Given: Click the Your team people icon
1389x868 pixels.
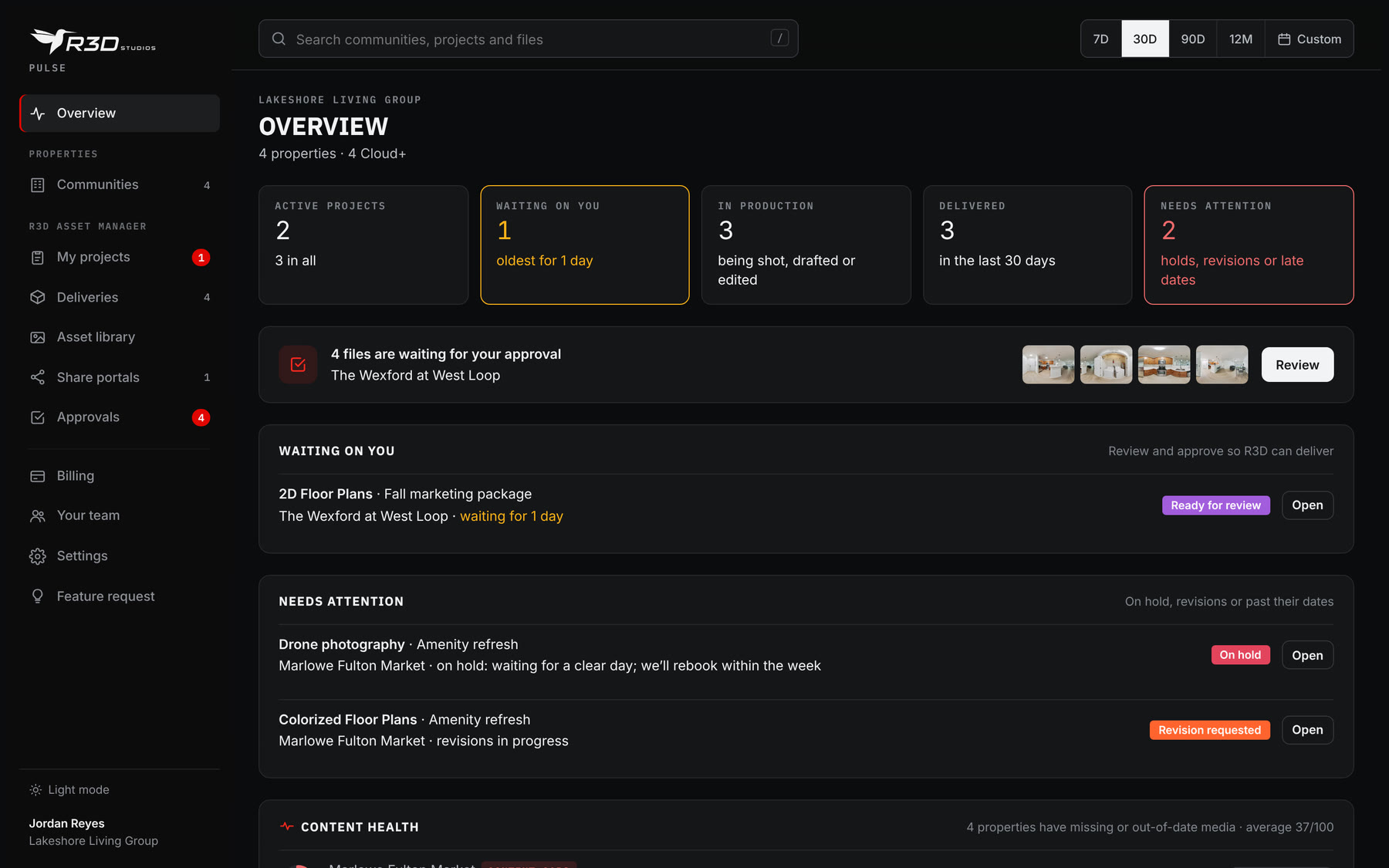Looking at the screenshot, I should tap(37, 516).
